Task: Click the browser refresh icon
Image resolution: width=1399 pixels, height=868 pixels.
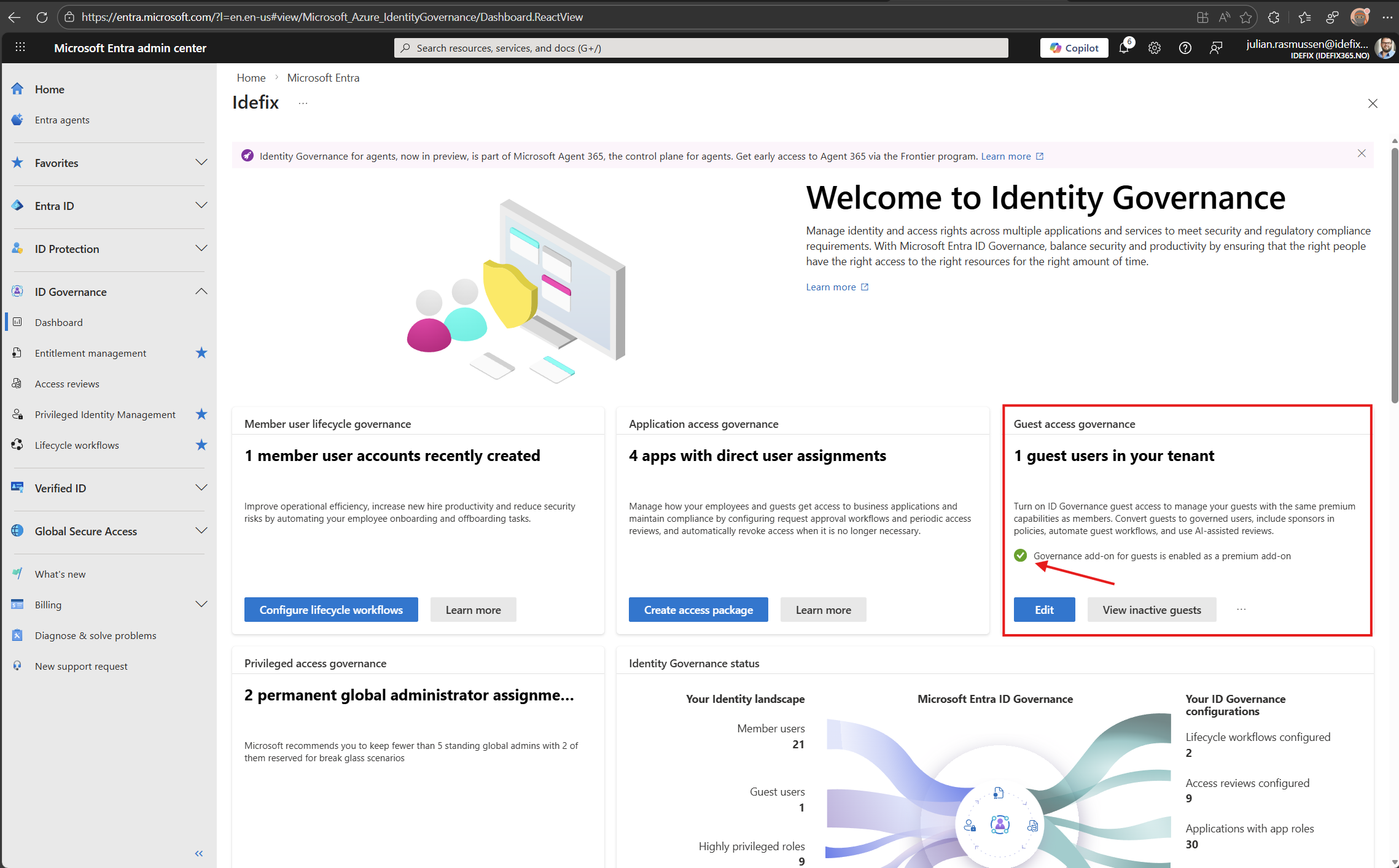Action: coord(42,17)
